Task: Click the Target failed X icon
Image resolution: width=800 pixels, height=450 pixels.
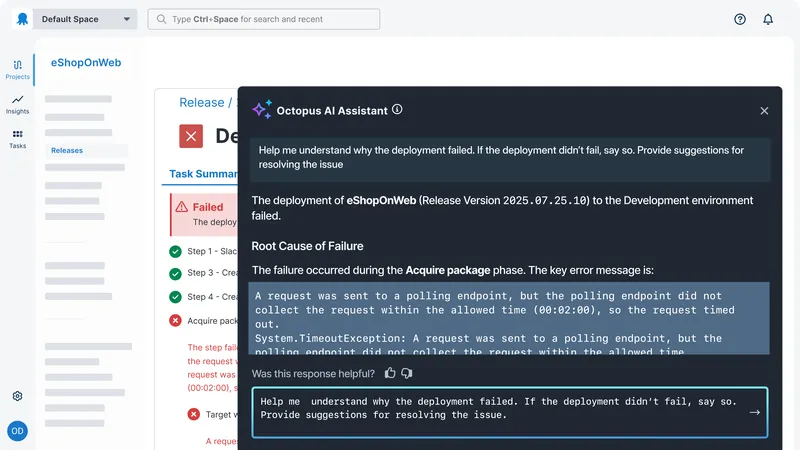Action: tap(193, 414)
